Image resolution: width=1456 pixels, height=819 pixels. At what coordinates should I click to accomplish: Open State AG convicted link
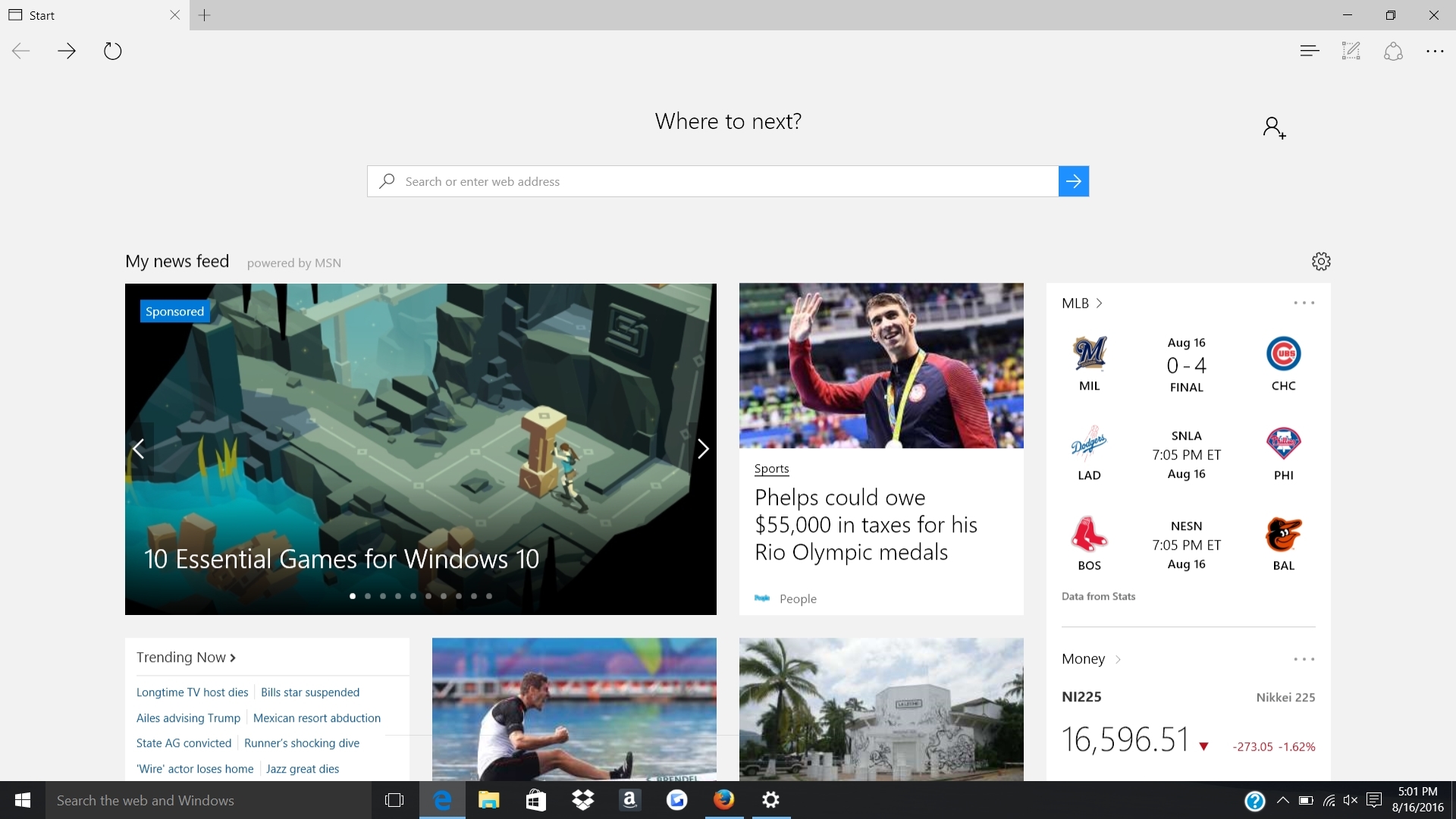(184, 743)
